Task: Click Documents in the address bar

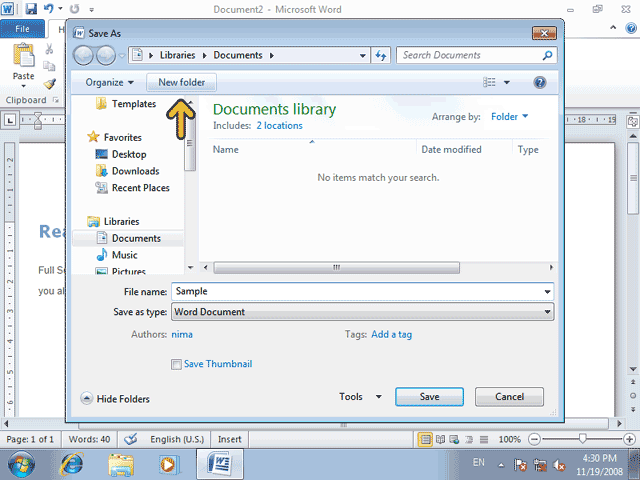Action: pyautogui.click(x=238, y=55)
